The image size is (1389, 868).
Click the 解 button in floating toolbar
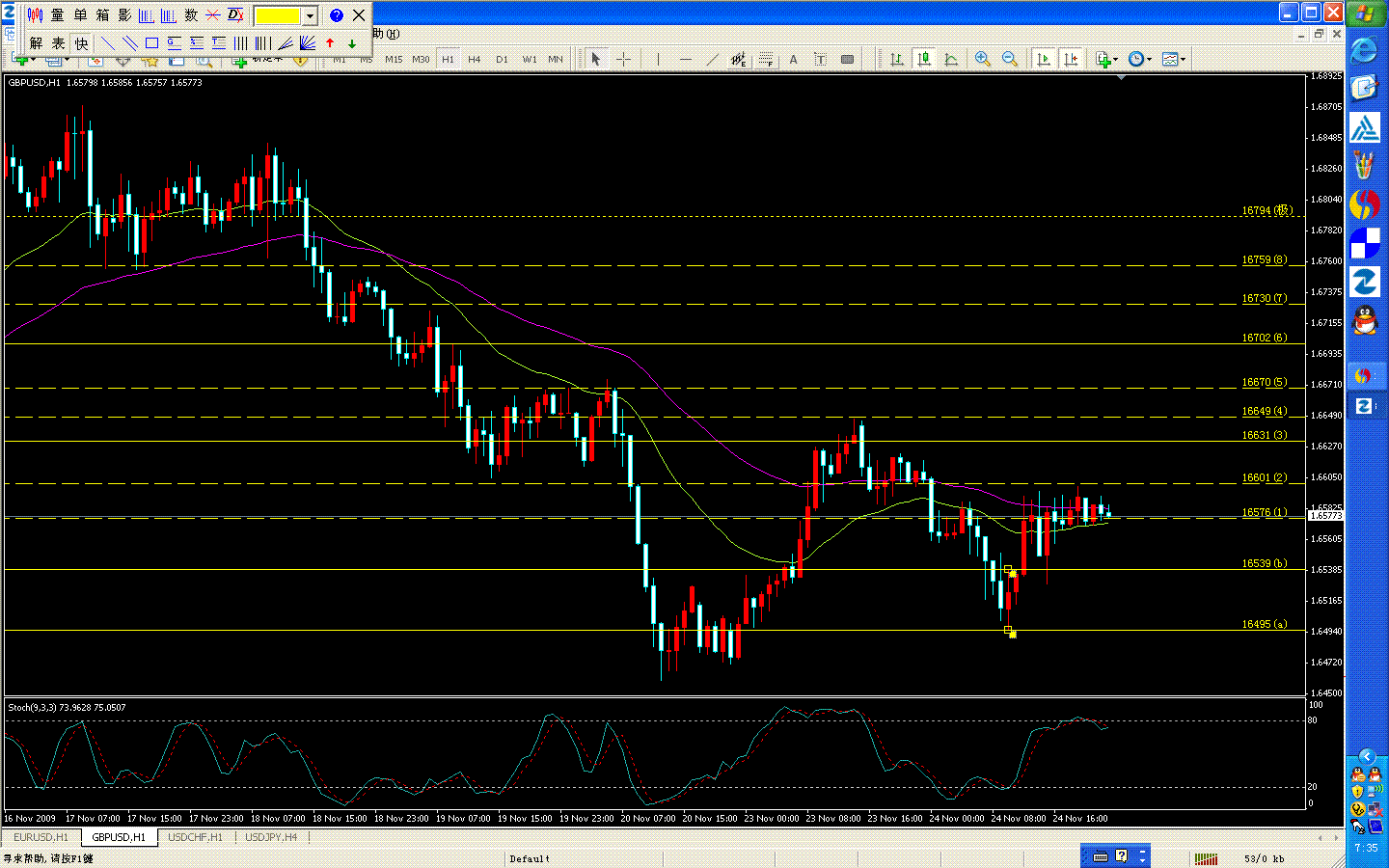36,43
